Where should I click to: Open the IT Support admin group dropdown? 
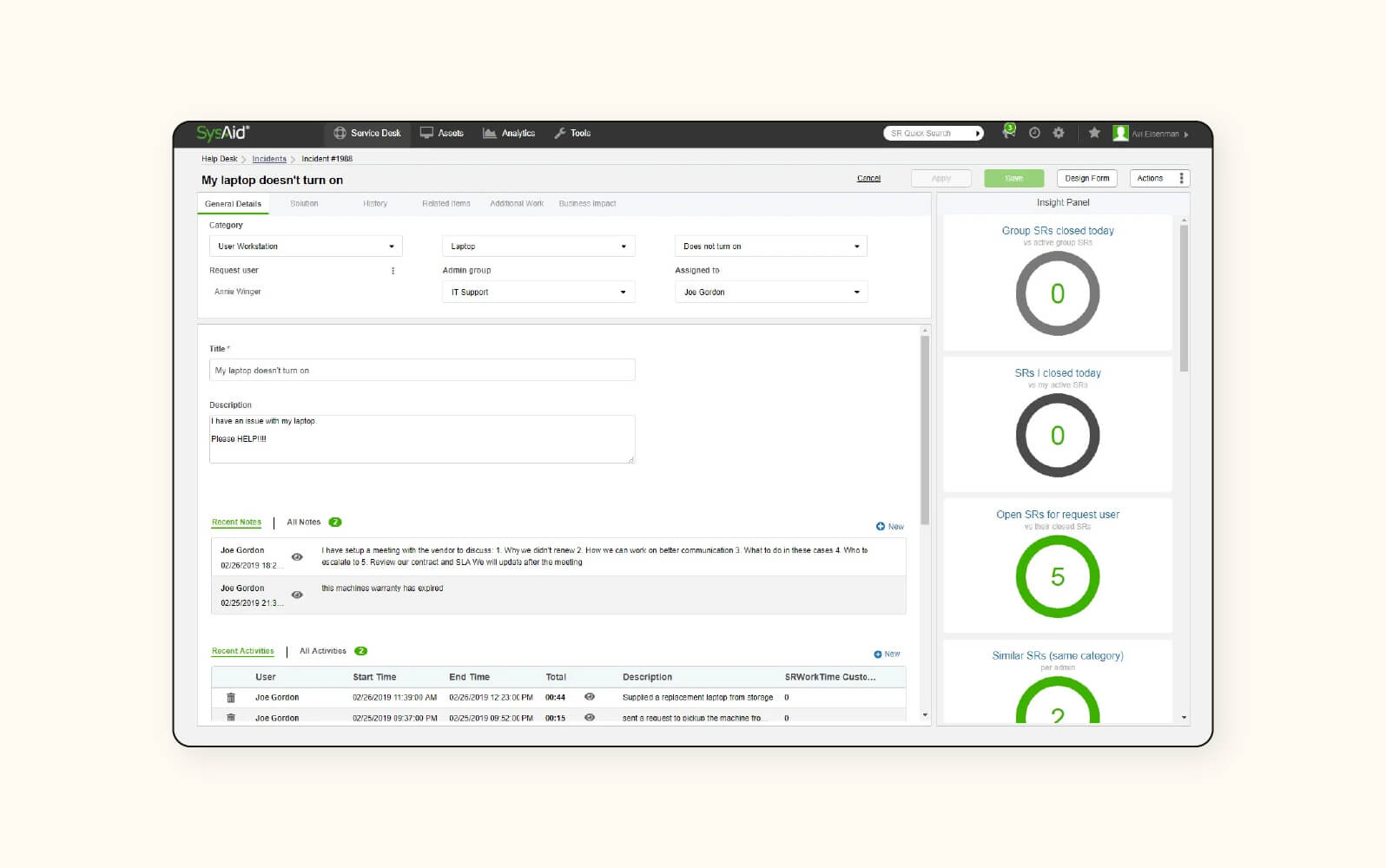click(538, 292)
